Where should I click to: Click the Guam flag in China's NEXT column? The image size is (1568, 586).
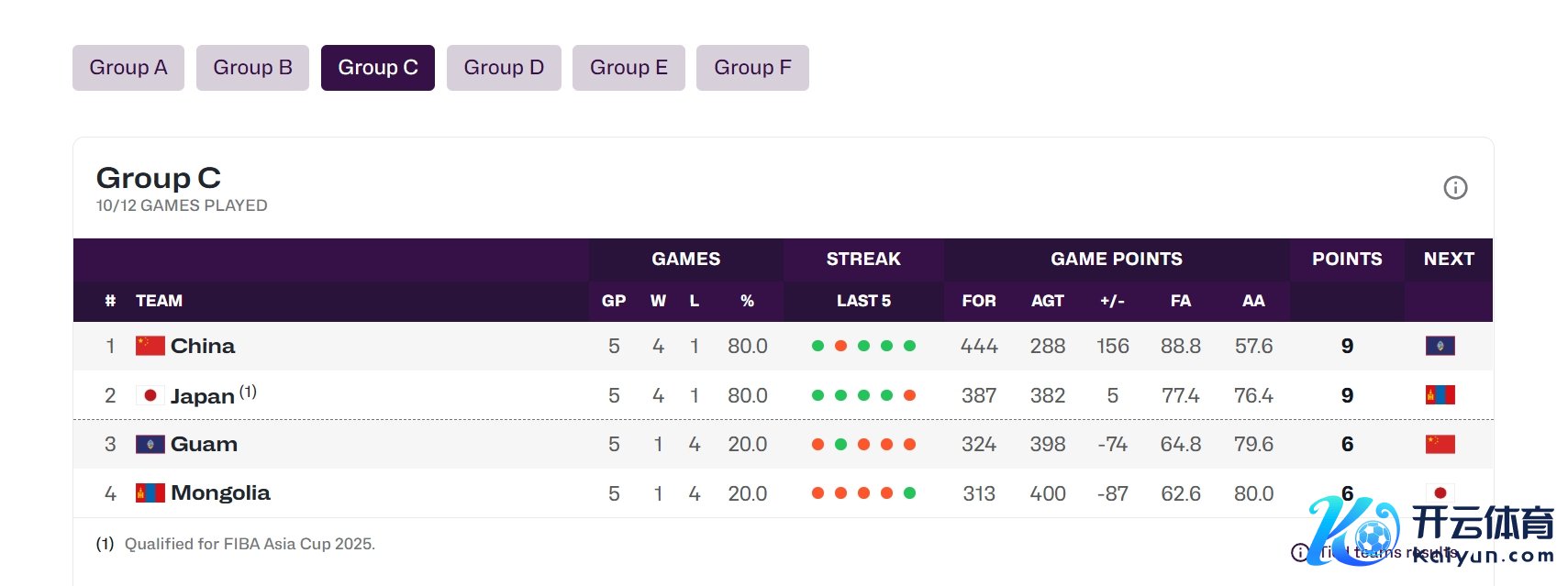click(x=1440, y=346)
